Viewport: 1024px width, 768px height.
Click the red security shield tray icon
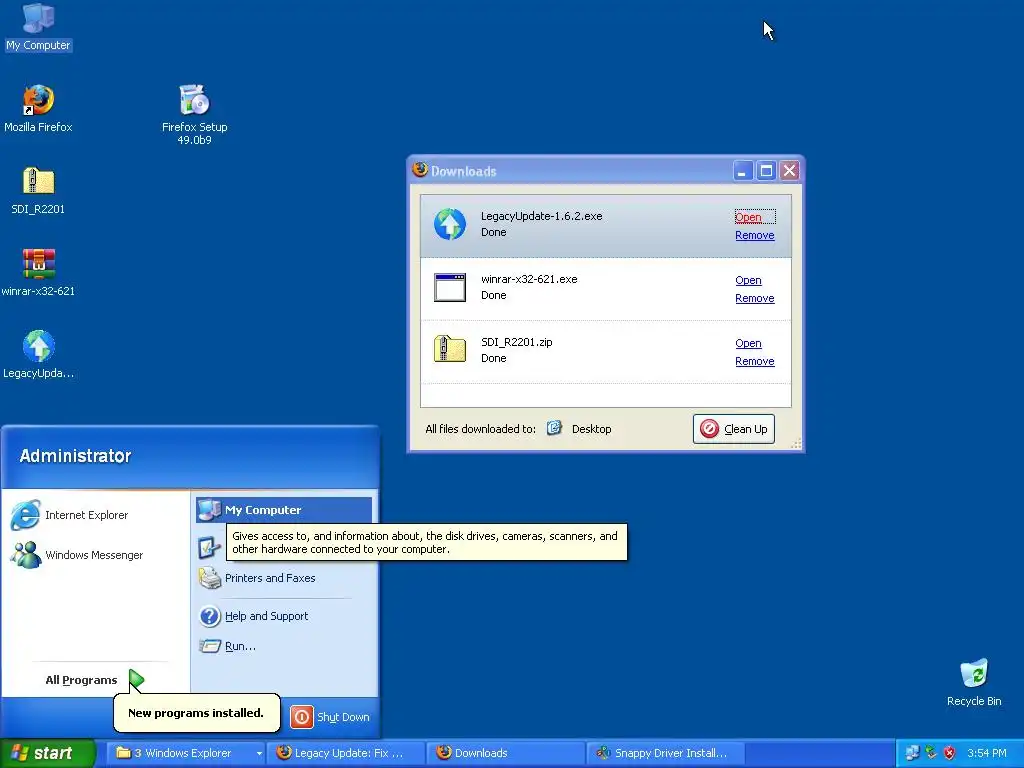tap(950, 753)
